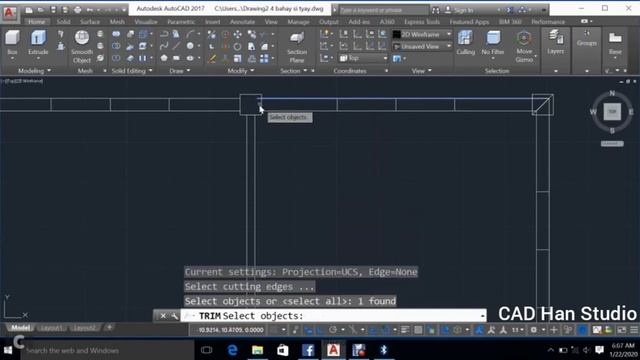The height and width of the screenshot is (360, 640).
Task: Expand the Section panel
Action: pyautogui.click(x=293, y=71)
